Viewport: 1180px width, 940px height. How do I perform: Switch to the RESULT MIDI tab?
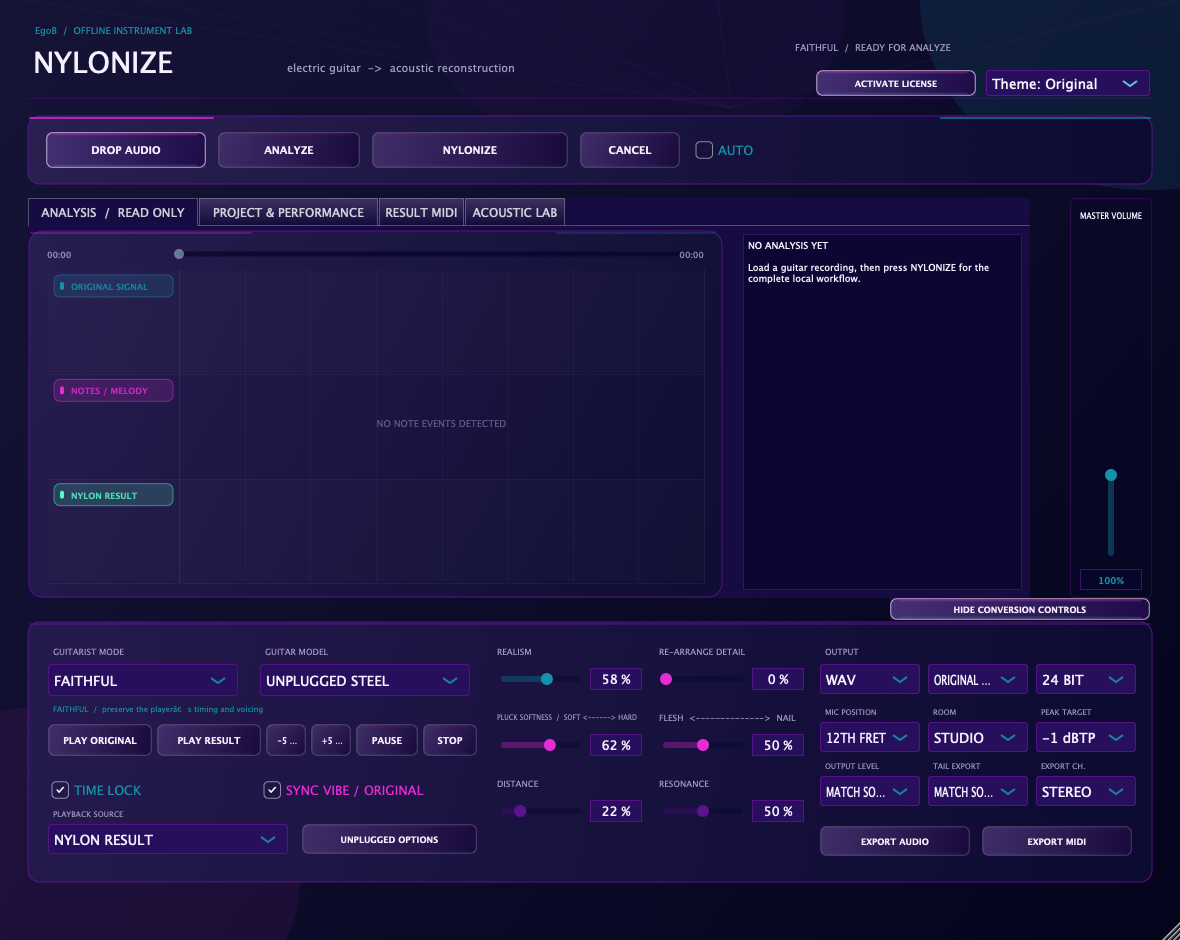point(421,212)
